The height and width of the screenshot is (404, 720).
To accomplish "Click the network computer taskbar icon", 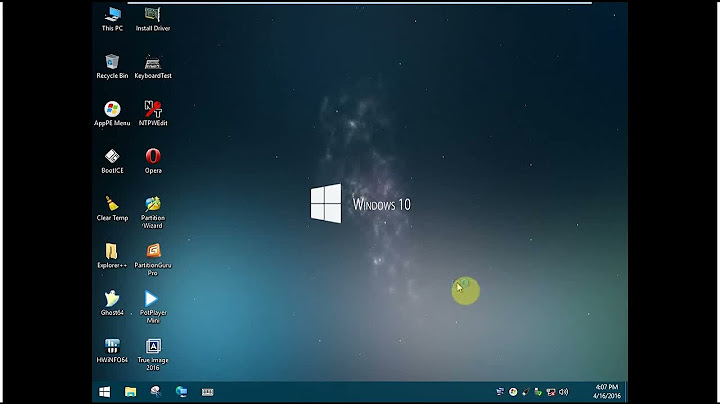I will tap(182, 392).
